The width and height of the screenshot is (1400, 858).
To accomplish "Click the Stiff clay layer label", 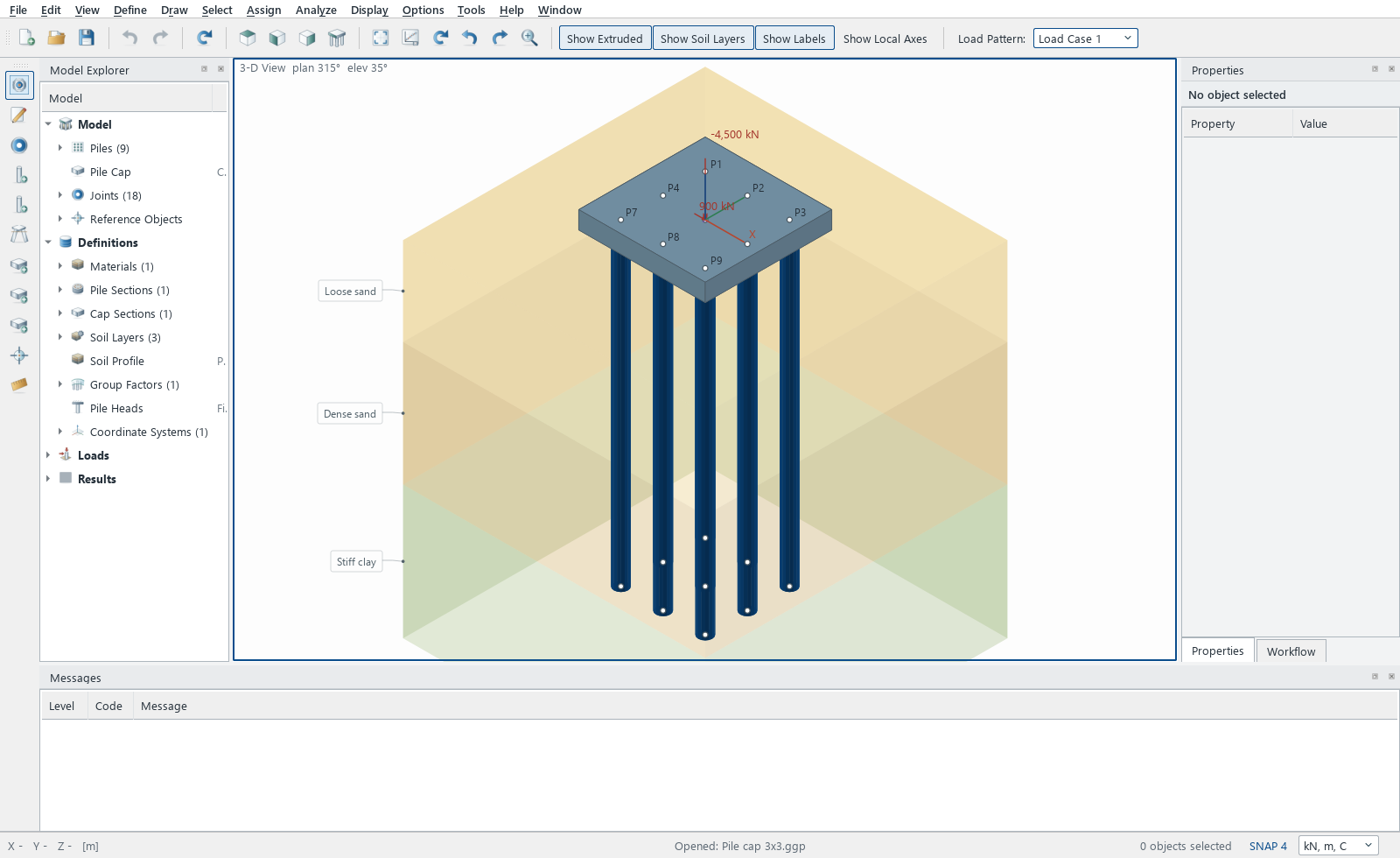I will pos(356,562).
